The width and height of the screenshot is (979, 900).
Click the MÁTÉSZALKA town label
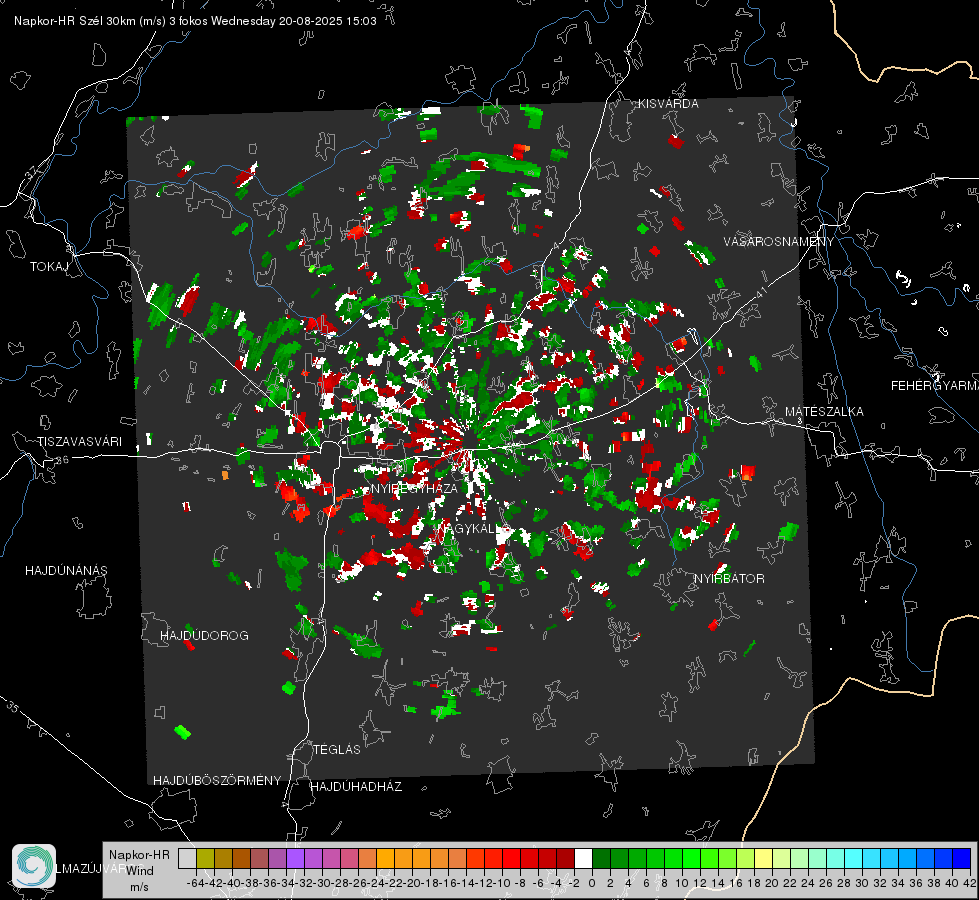coord(824,411)
